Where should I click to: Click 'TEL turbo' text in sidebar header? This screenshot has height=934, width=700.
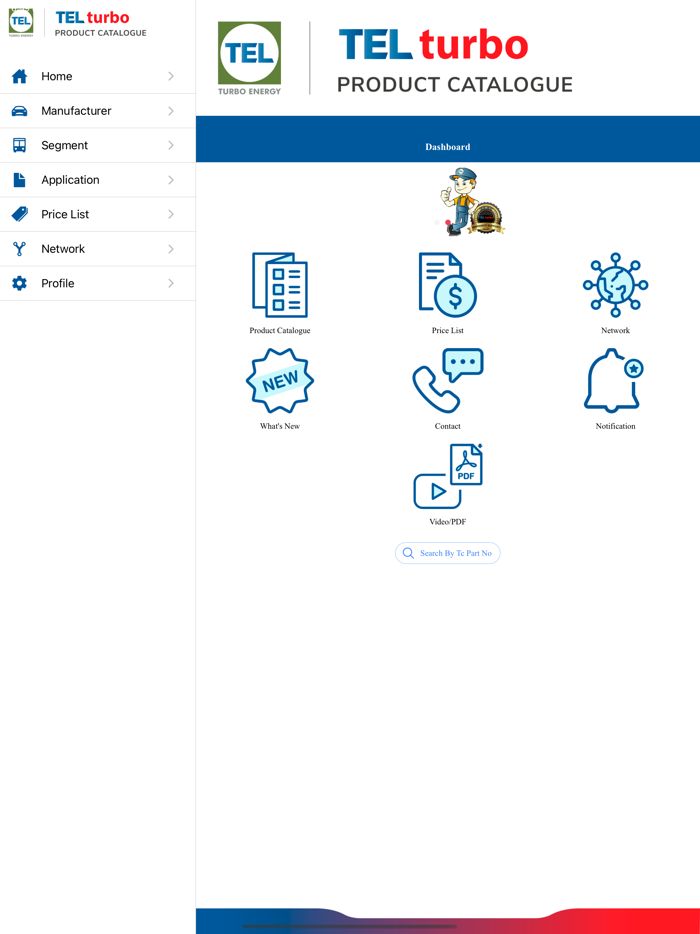point(92,17)
